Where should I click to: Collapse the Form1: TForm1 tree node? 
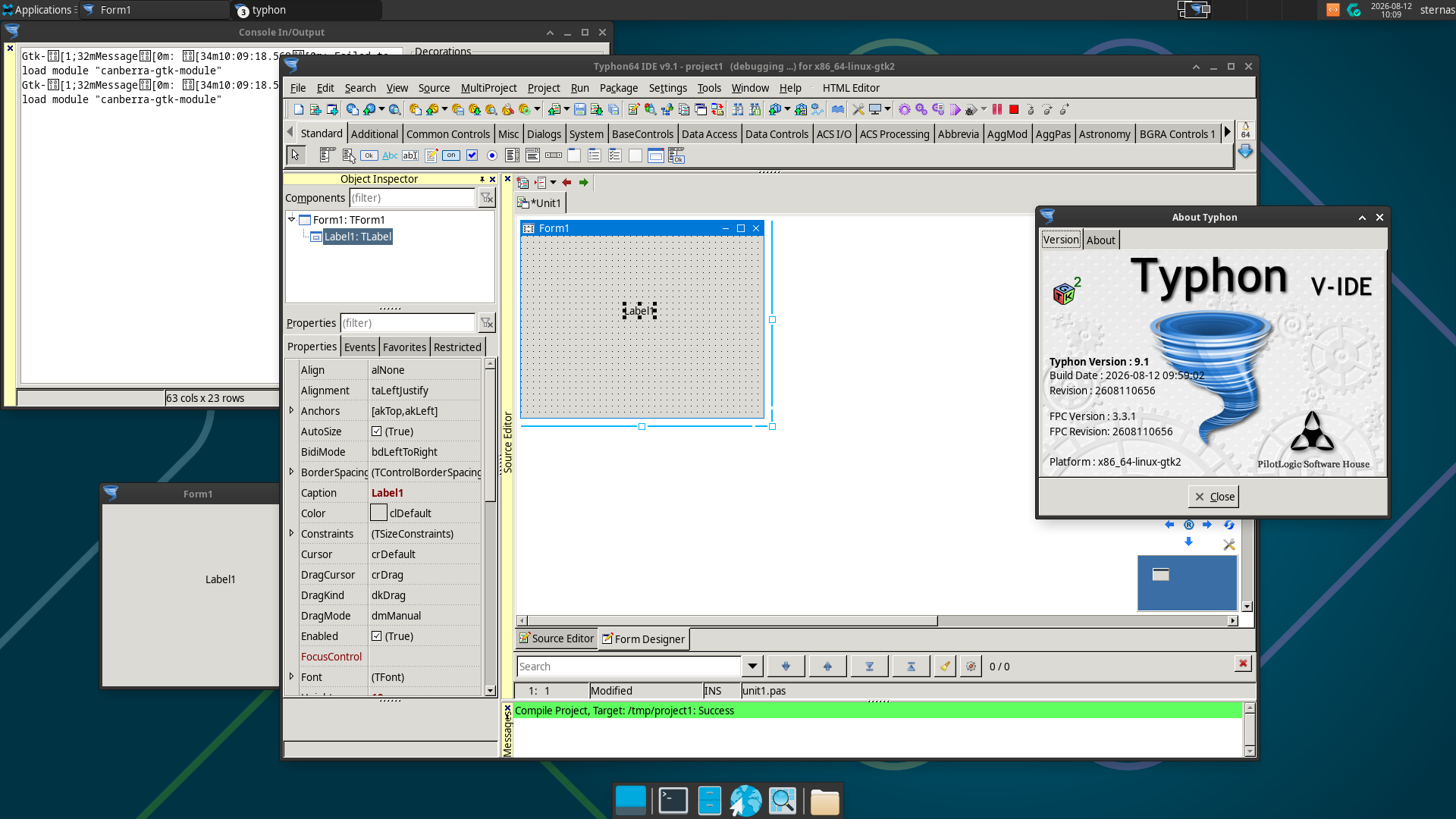[x=291, y=219]
